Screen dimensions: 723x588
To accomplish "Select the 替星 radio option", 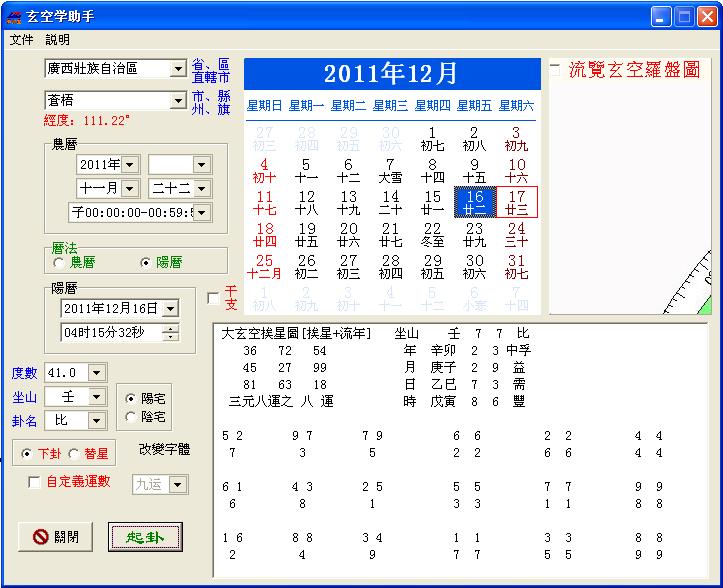I will (74, 454).
